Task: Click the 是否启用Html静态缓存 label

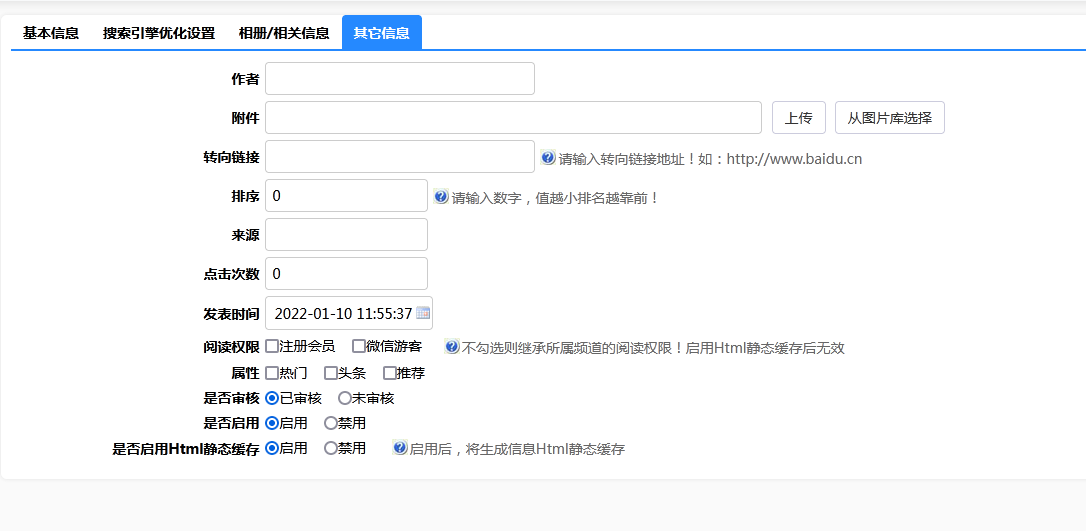Action: click(x=186, y=449)
